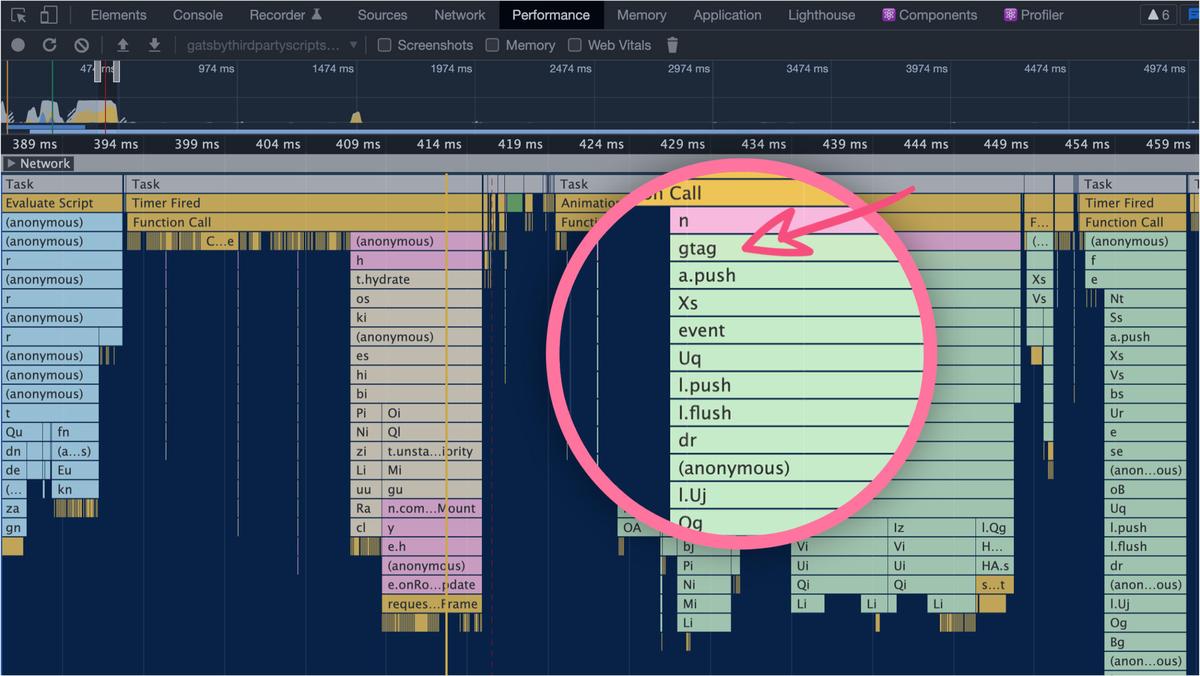This screenshot has height=676, width=1200.
Task: Click the save profile download icon
Action: click(x=154, y=45)
